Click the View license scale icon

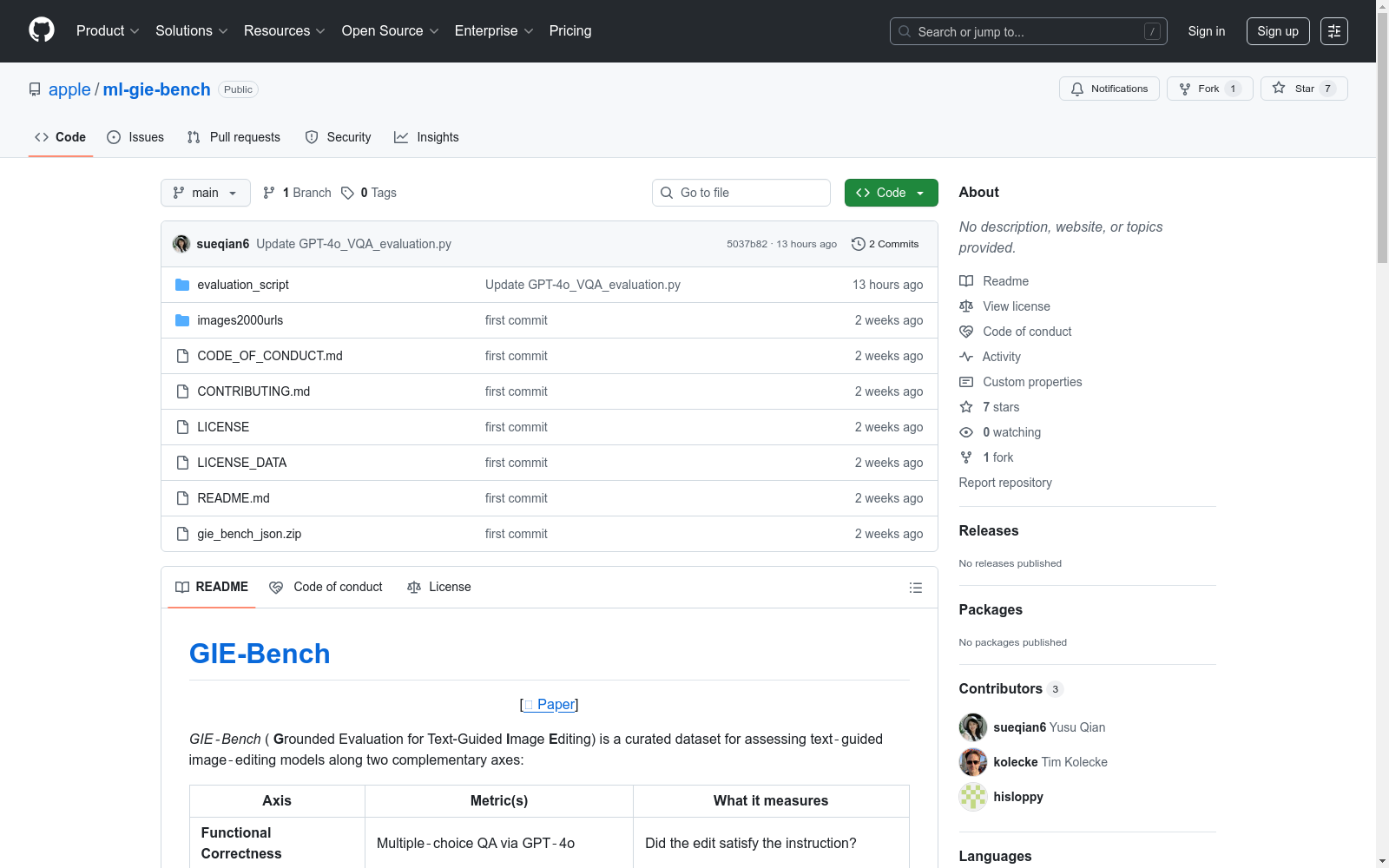click(x=966, y=306)
